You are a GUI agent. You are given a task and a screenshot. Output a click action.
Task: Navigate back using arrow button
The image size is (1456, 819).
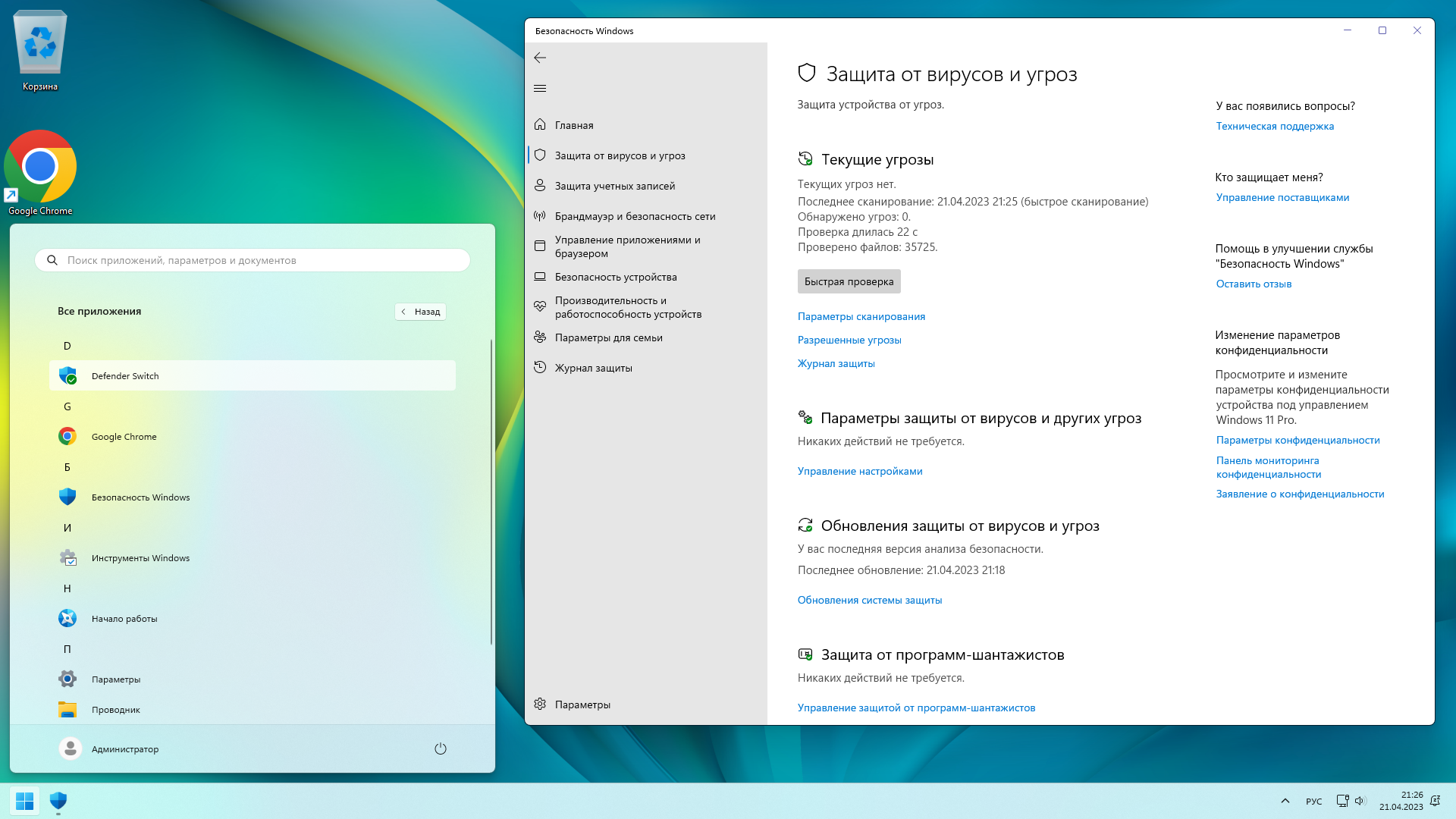540,57
